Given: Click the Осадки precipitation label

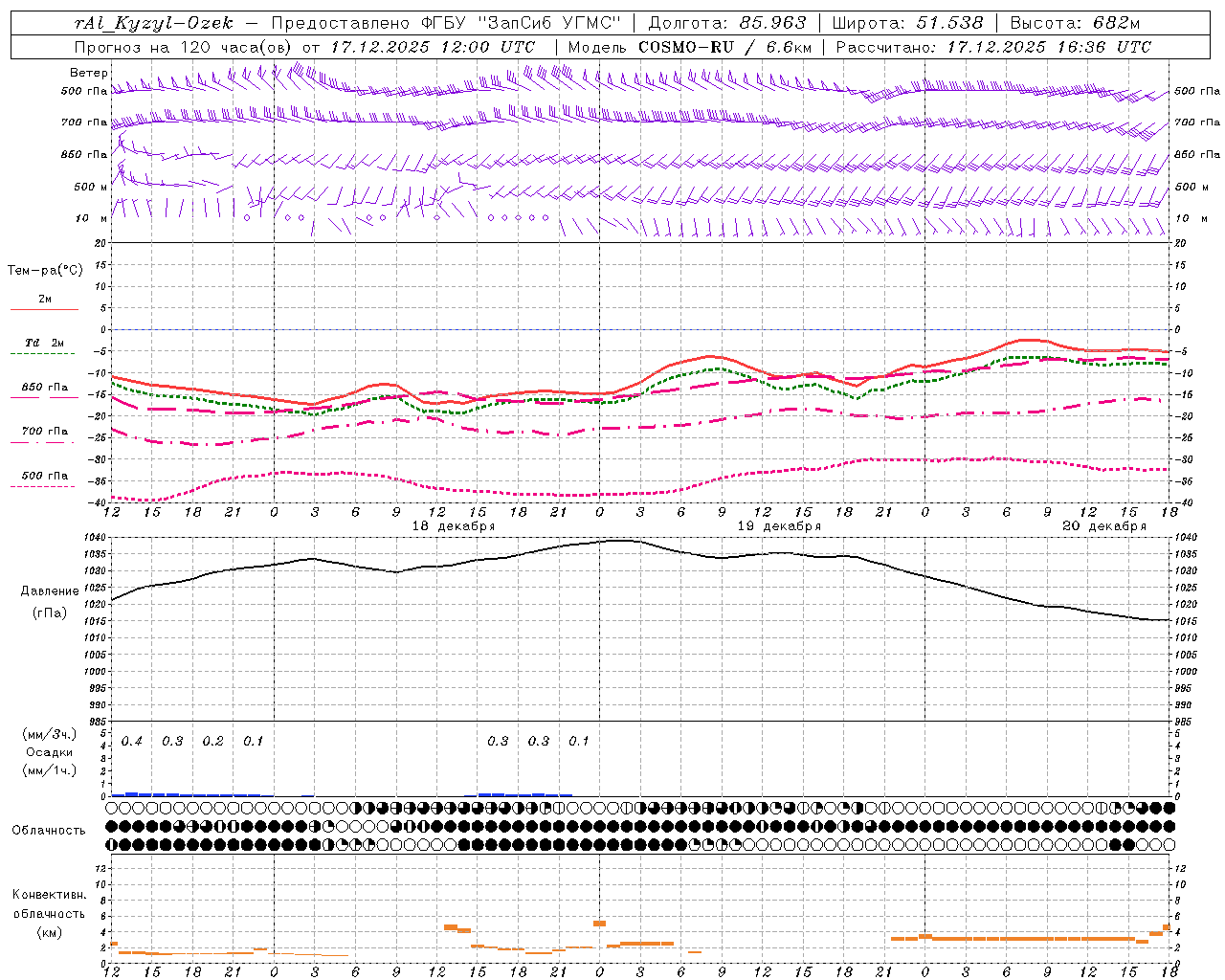Looking at the screenshot, I should pos(49,752).
